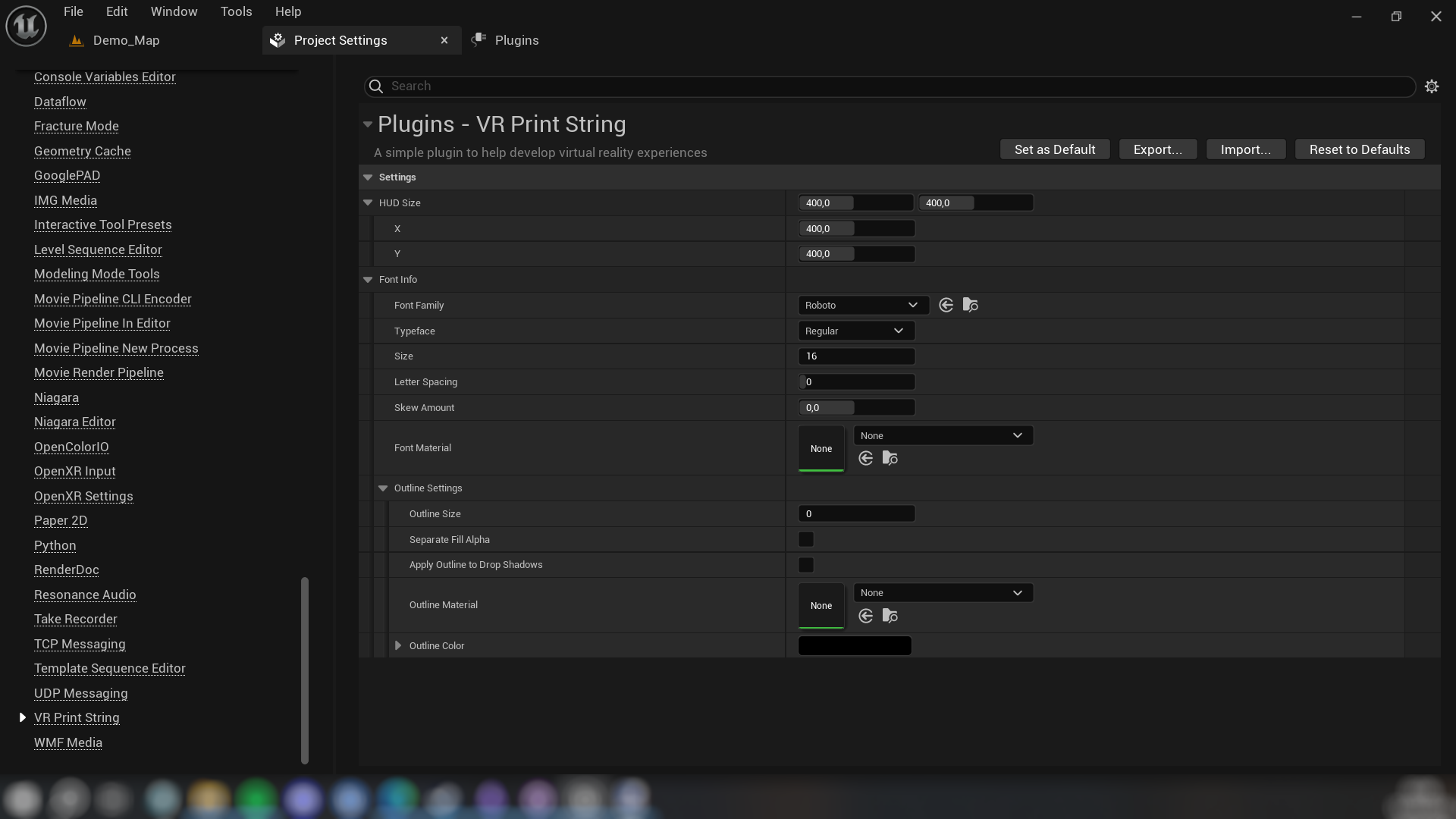Open RenderDoc settings
Image resolution: width=1456 pixels, height=819 pixels.
(x=67, y=570)
